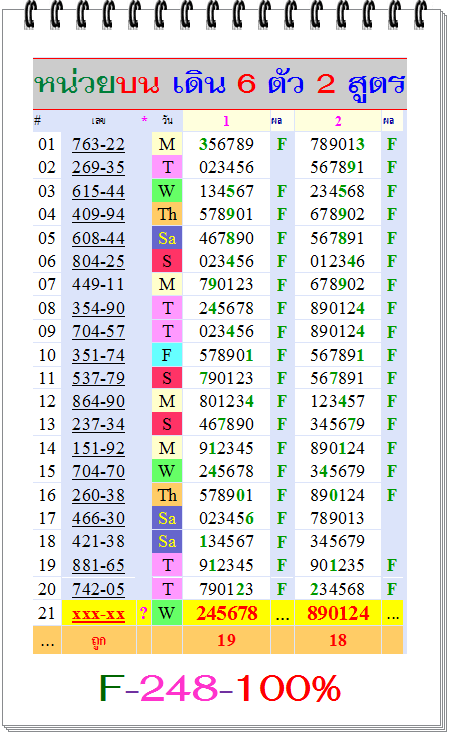Click the column 1 header
Screen dimensions: 449x734
[226, 121]
